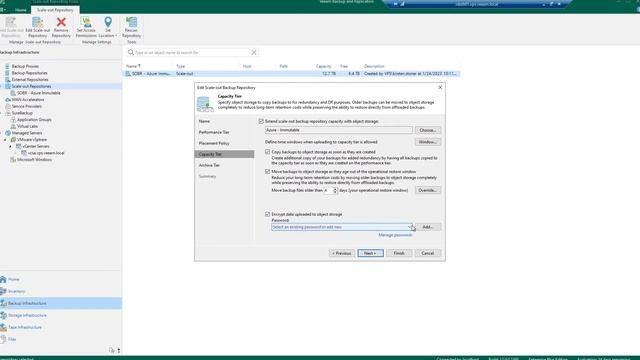Click Edit Scale-out Repository ribbon icon

tap(38, 22)
